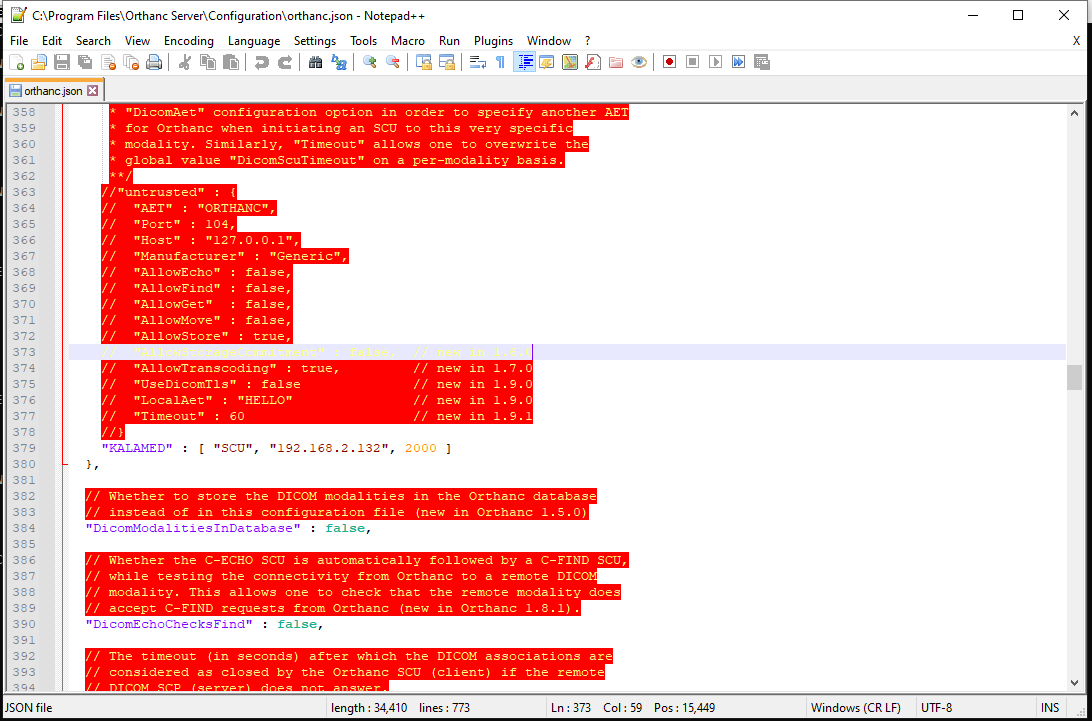This screenshot has height=721, width=1092.
Task: Open the Settings menu
Action: click(x=315, y=40)
